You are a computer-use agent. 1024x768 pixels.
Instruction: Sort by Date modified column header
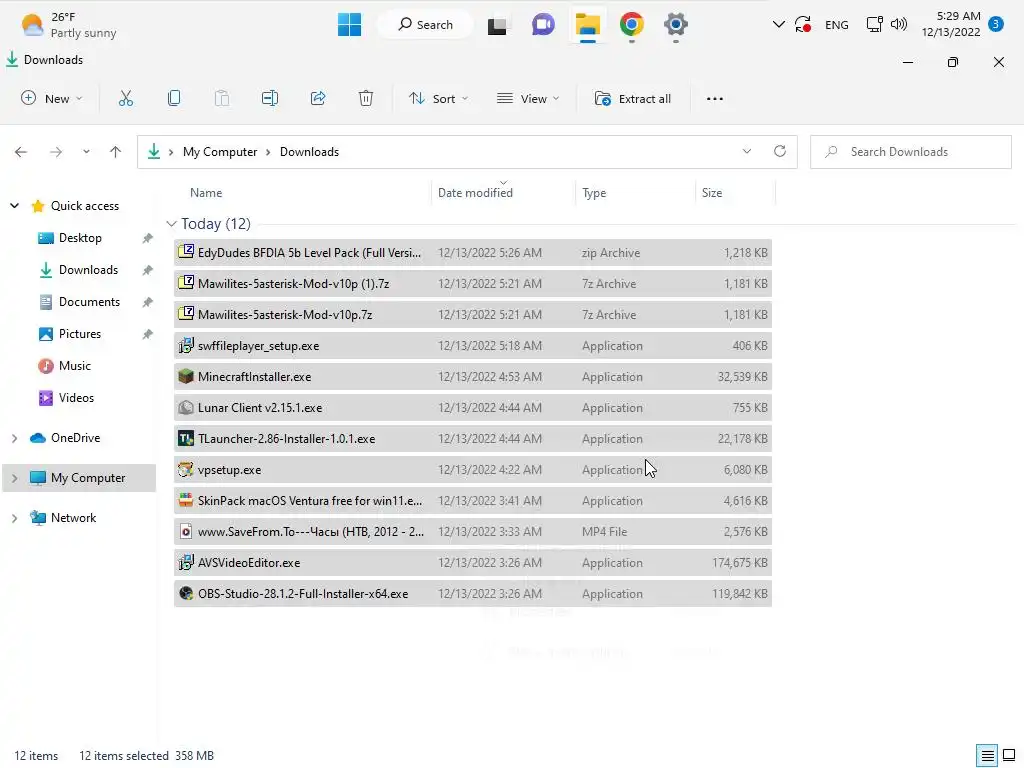coord(475,193)
